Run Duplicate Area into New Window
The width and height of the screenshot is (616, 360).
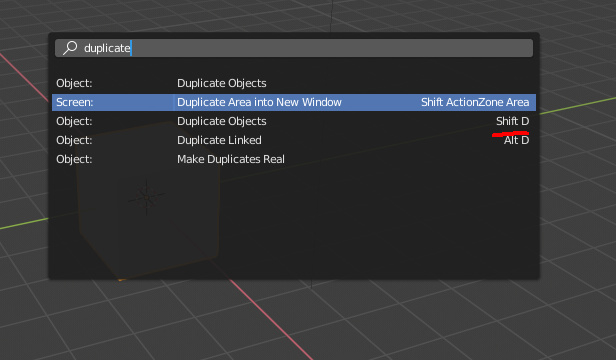[294, 102]
